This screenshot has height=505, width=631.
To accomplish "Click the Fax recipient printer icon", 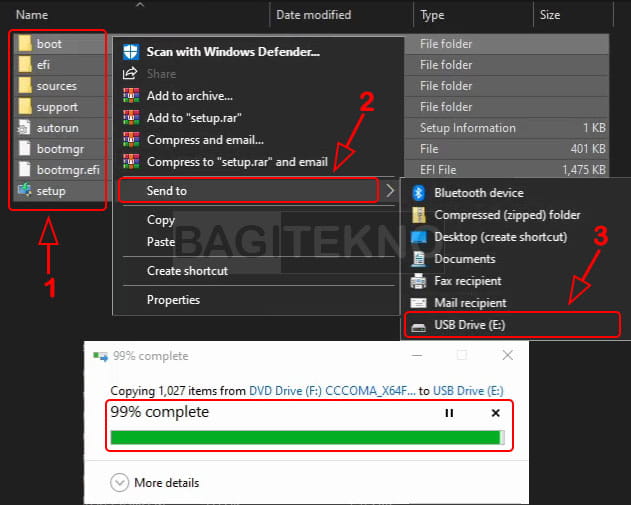I will tap(418, 281).
